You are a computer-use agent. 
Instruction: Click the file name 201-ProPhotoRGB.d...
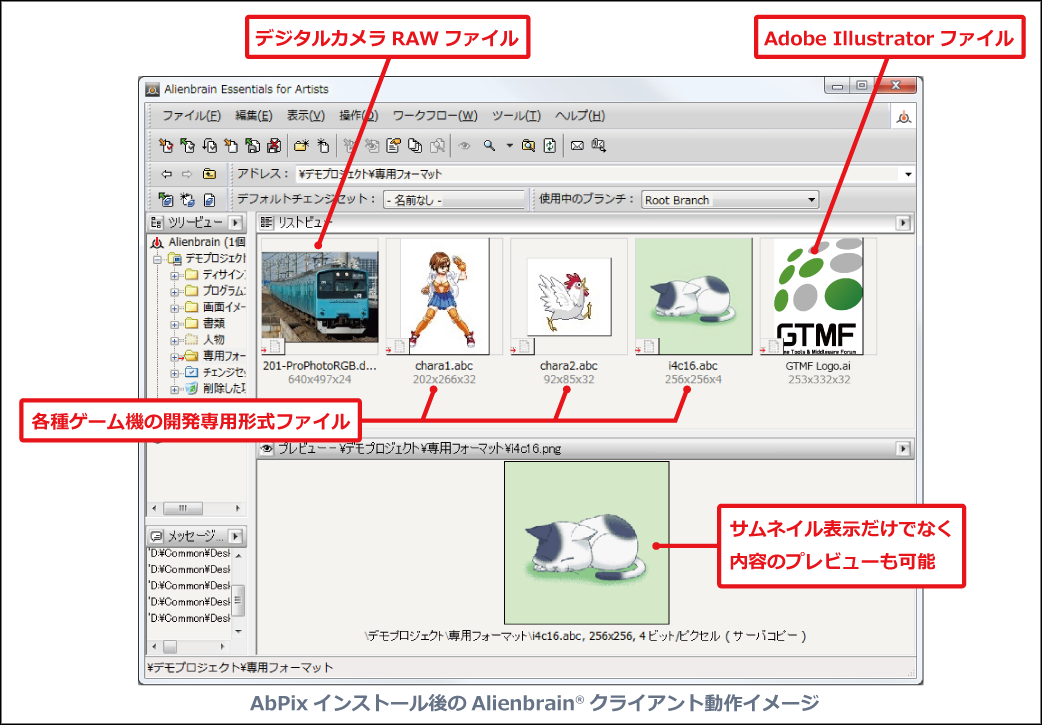click(x=320, y=365)
